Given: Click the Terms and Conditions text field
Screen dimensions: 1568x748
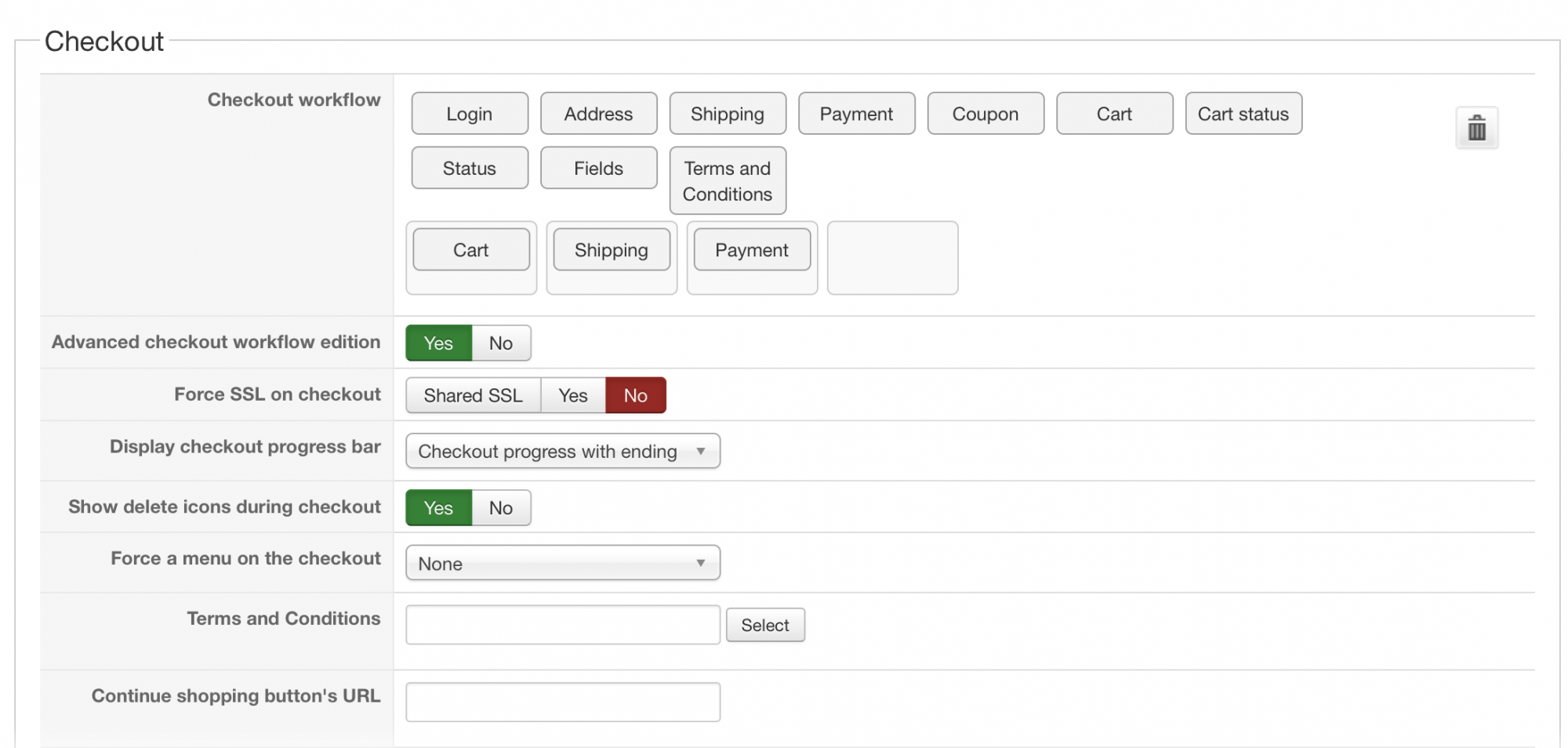Looking at the screenshot, I should click(x=562, y=625).
